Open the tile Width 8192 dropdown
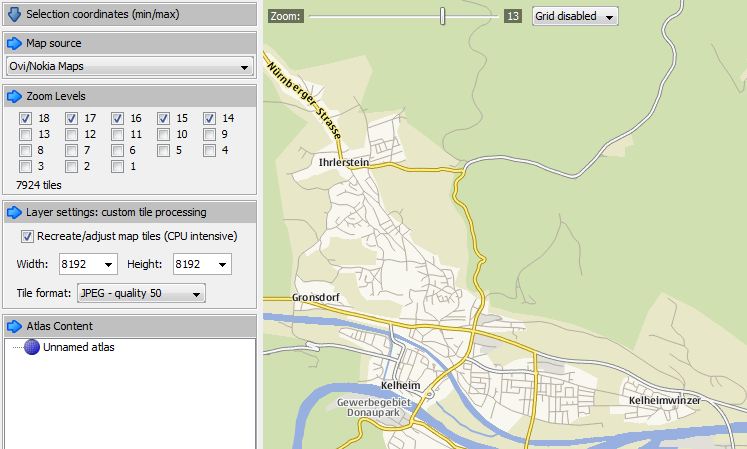747x449 pixels. click(x=88, y=264)
